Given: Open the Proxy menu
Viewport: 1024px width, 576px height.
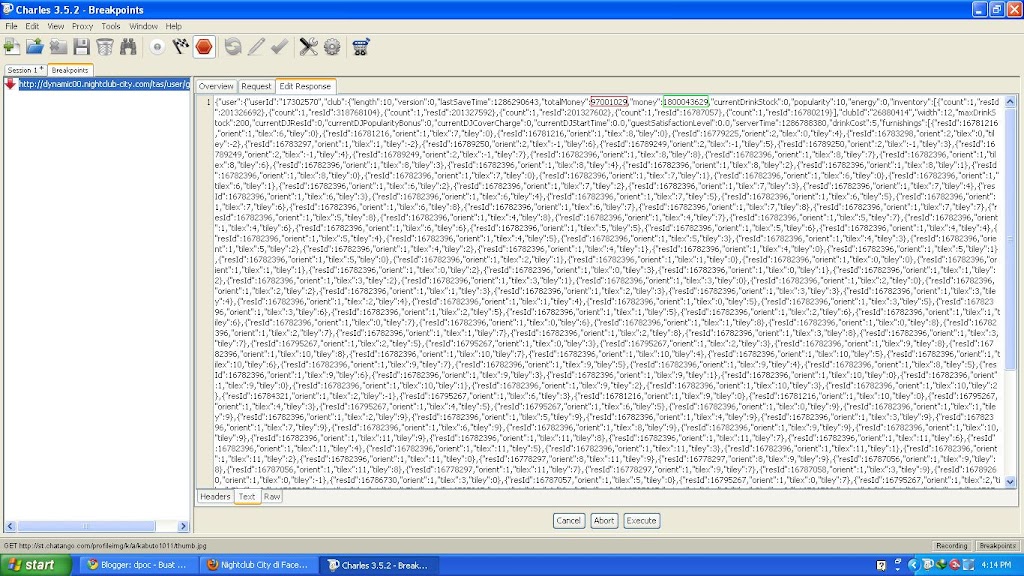Looking at the screenshot, I should click(x=82, y=26).
